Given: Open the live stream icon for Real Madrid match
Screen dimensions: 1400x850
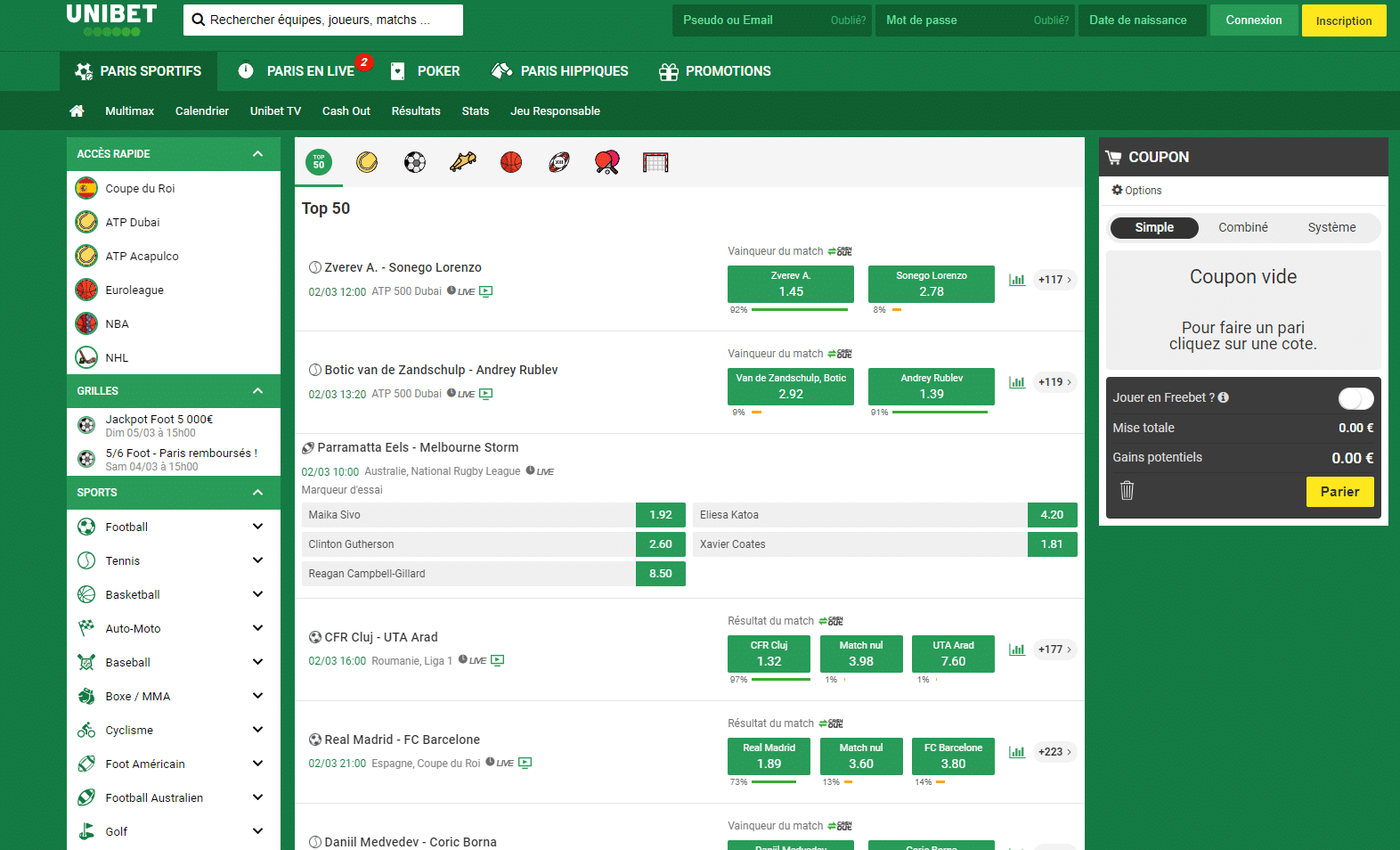Looking at the screenshot, I should click(525, 763).
